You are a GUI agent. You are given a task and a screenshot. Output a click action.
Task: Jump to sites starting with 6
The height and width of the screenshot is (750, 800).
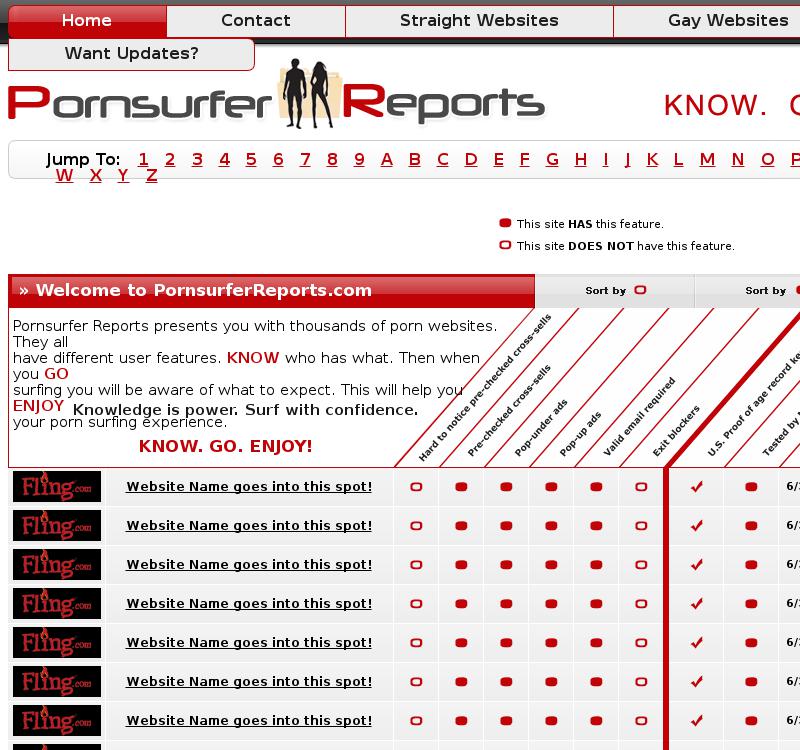coord(278,160)
